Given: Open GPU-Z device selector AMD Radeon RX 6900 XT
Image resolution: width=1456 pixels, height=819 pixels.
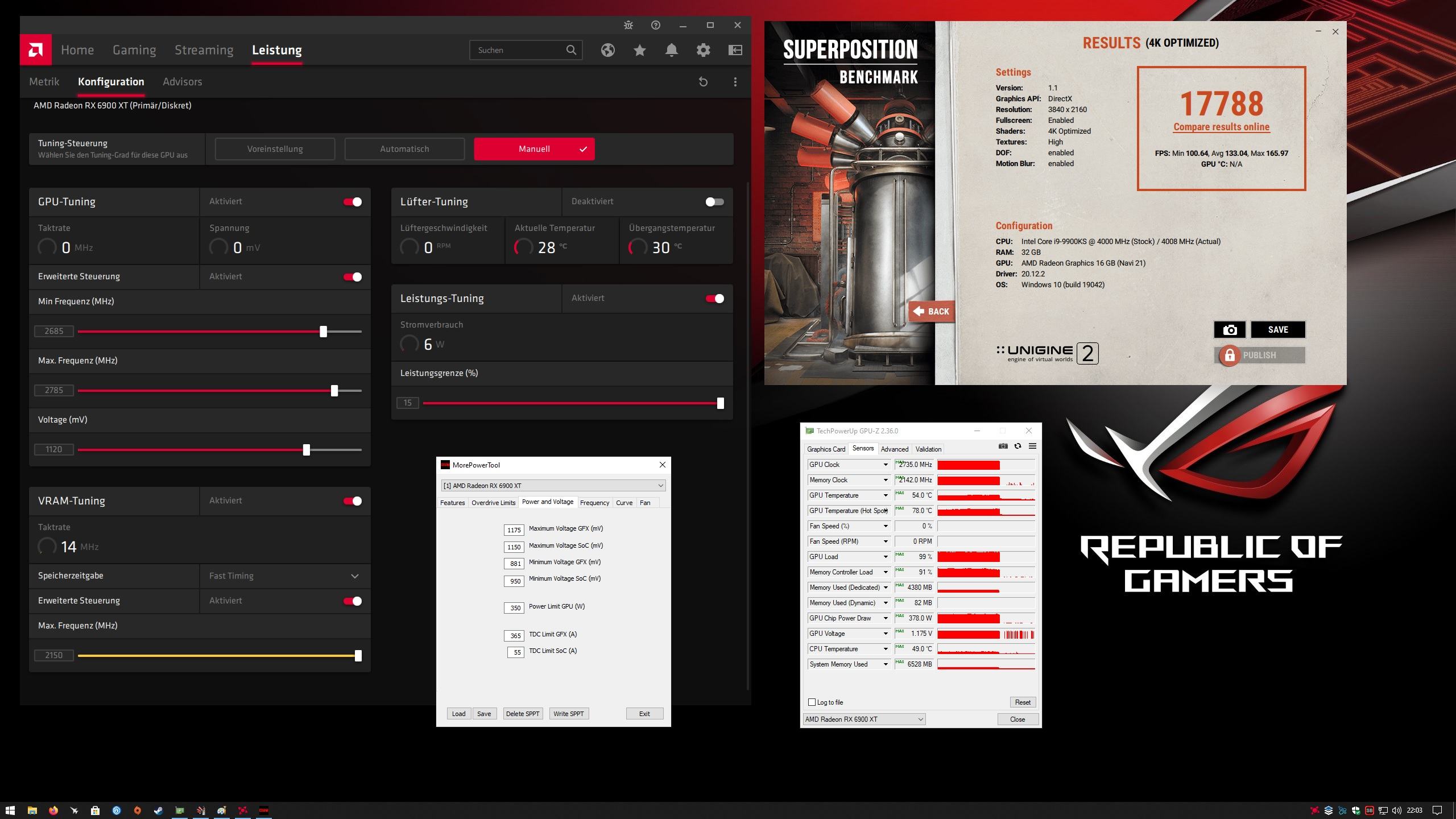Looking at the screenshot, I should [864, 719].
